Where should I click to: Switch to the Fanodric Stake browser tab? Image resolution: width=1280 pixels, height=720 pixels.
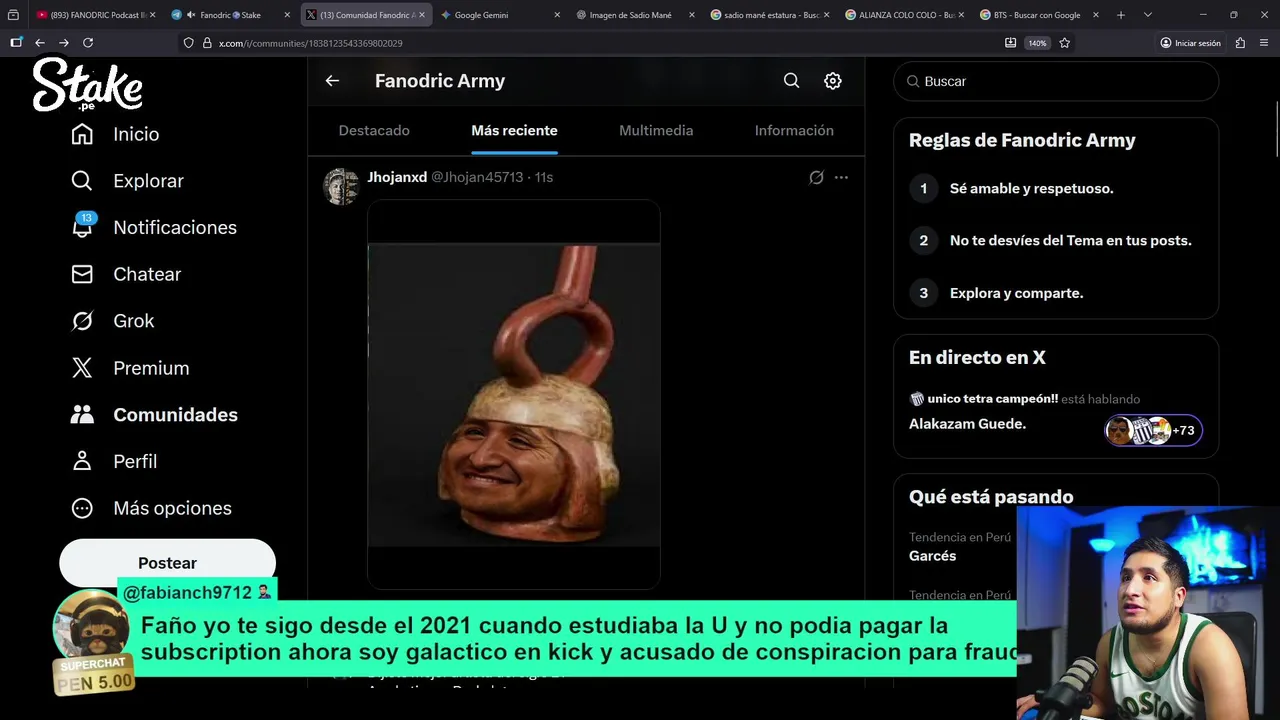(x=230, y=15)
